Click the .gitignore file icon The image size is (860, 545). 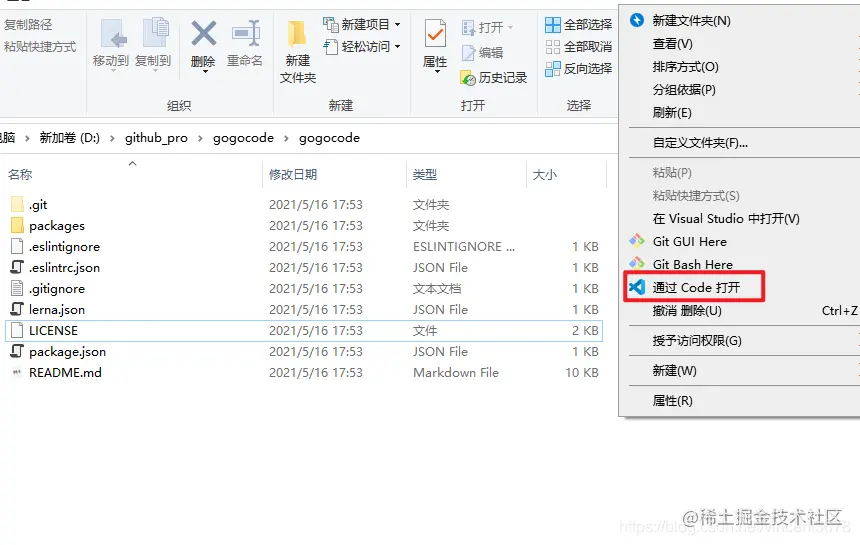click(x=18, y=288)
